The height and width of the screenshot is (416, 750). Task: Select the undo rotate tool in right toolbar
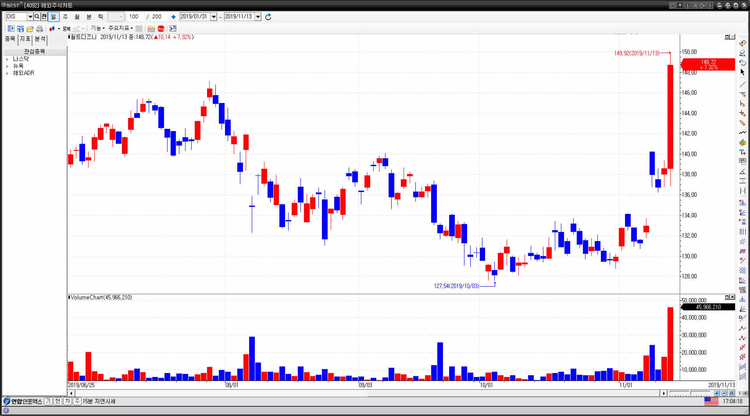pyautogui.click(x=742, y=63)
